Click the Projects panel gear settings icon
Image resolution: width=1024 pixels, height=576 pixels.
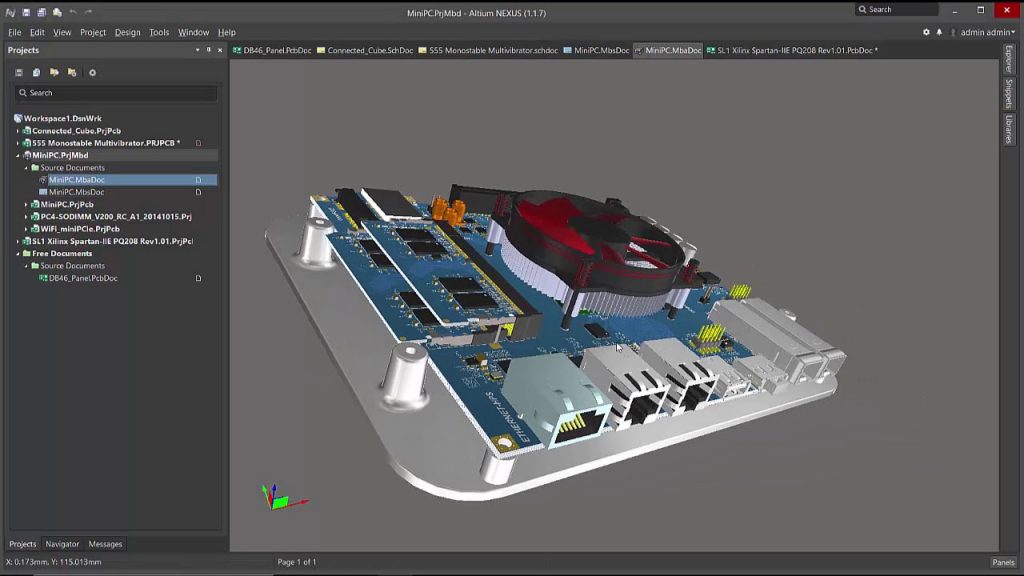tap(92, 72)
